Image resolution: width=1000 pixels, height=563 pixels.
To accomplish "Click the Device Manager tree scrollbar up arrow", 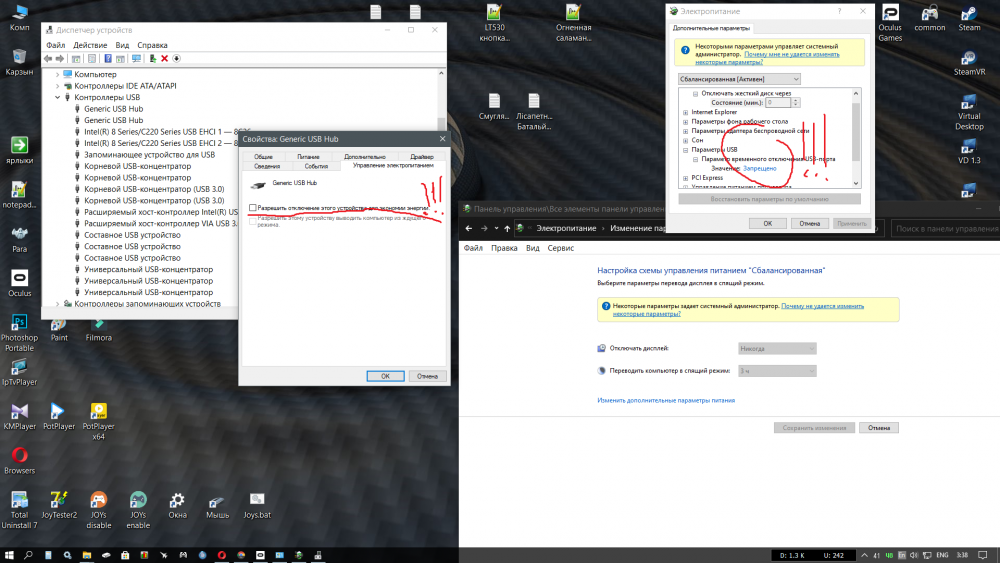I will pos(441,73).
